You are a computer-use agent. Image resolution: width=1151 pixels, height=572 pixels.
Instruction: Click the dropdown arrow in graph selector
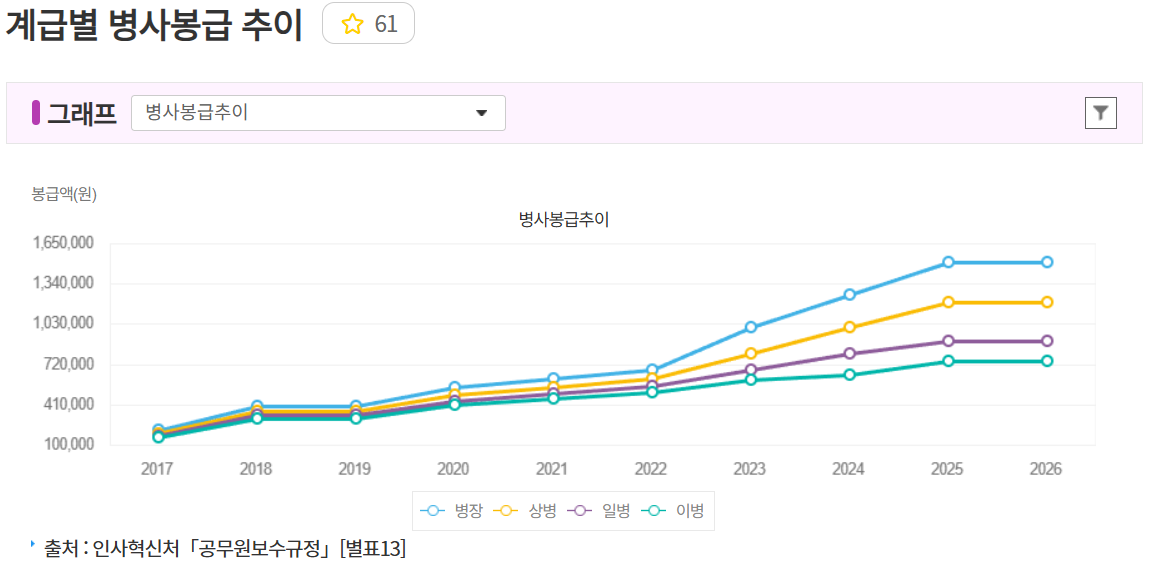(481, 113)
